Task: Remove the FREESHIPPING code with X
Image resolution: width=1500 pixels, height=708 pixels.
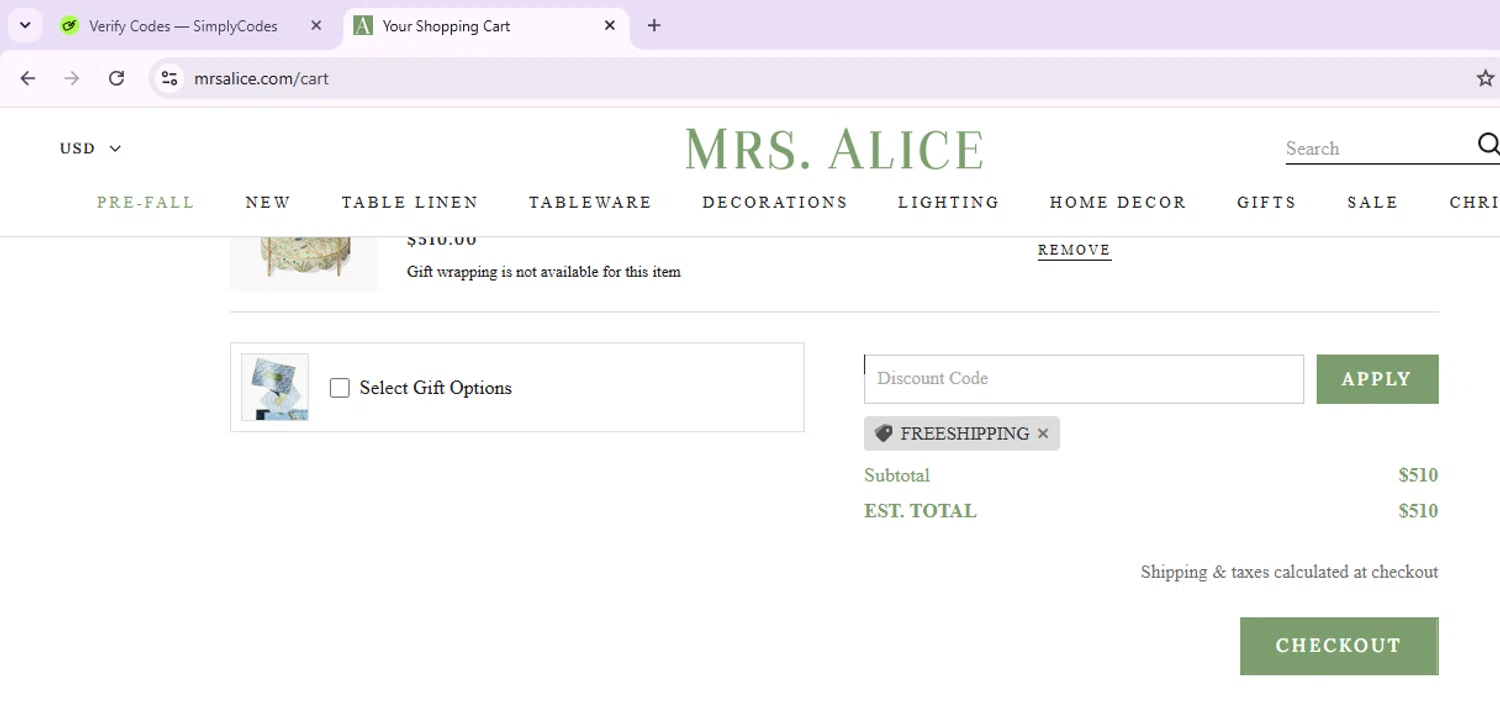Action: coord(1043,433)
